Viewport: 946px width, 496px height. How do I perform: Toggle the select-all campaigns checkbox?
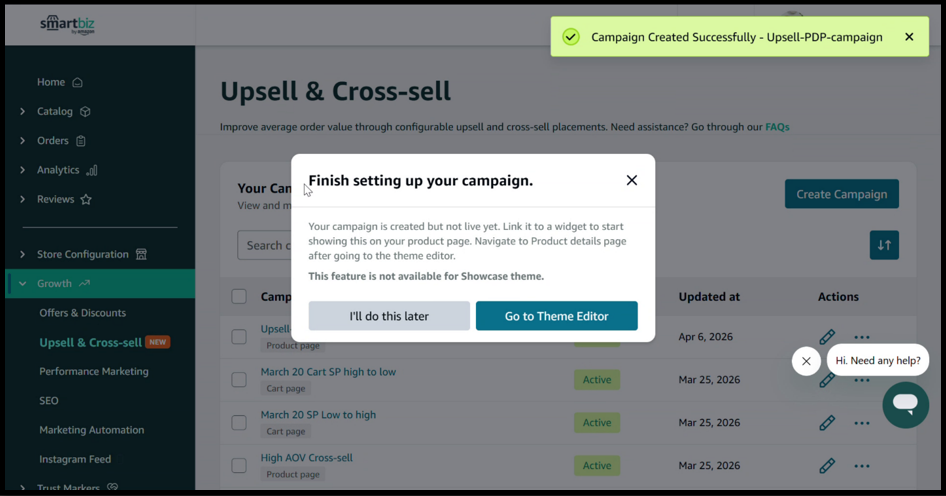tap(239, 296)
